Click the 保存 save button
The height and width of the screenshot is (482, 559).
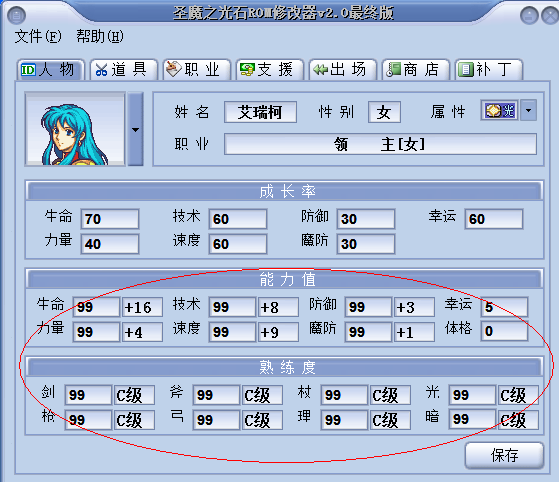pyautogui.click(x=504, y=455)
